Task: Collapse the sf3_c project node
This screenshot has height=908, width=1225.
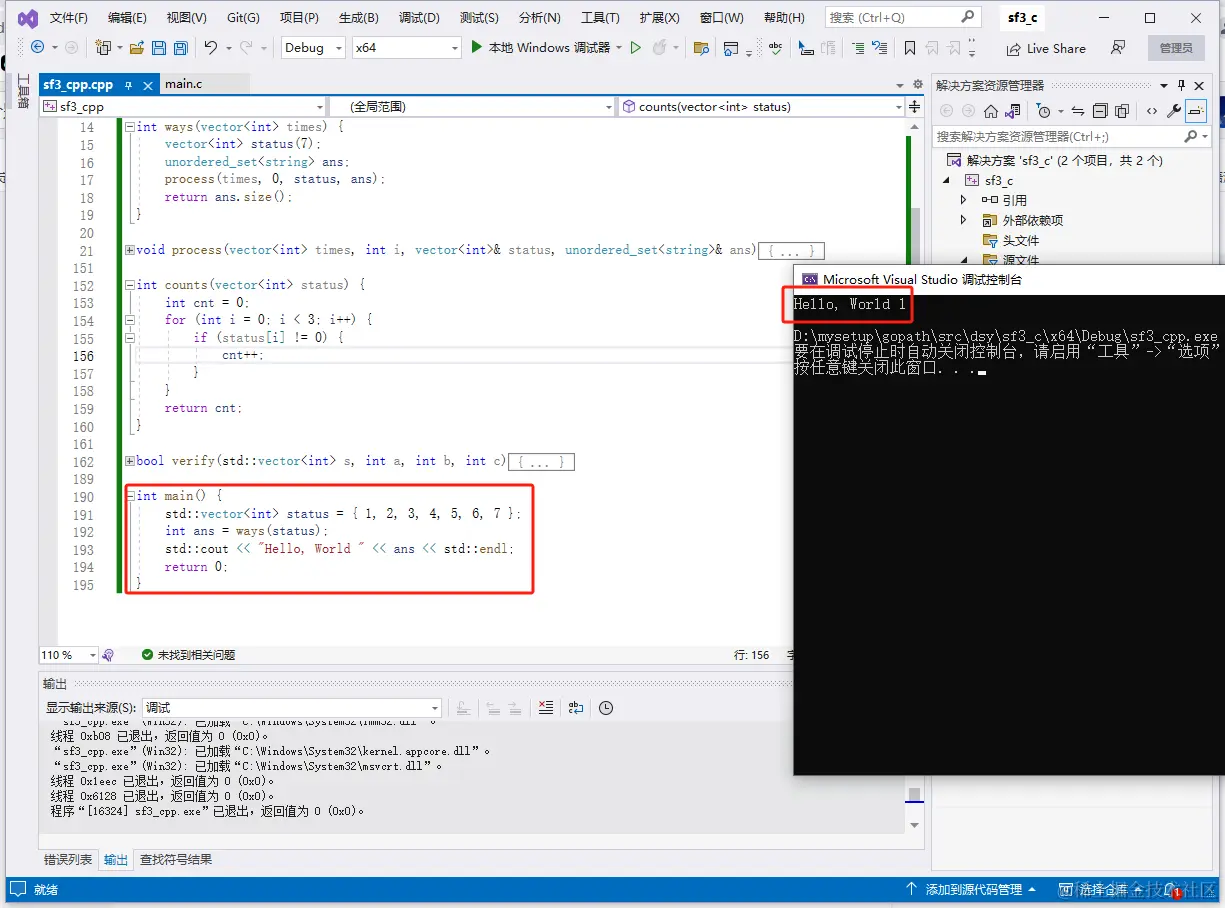Action: [946, 180]
